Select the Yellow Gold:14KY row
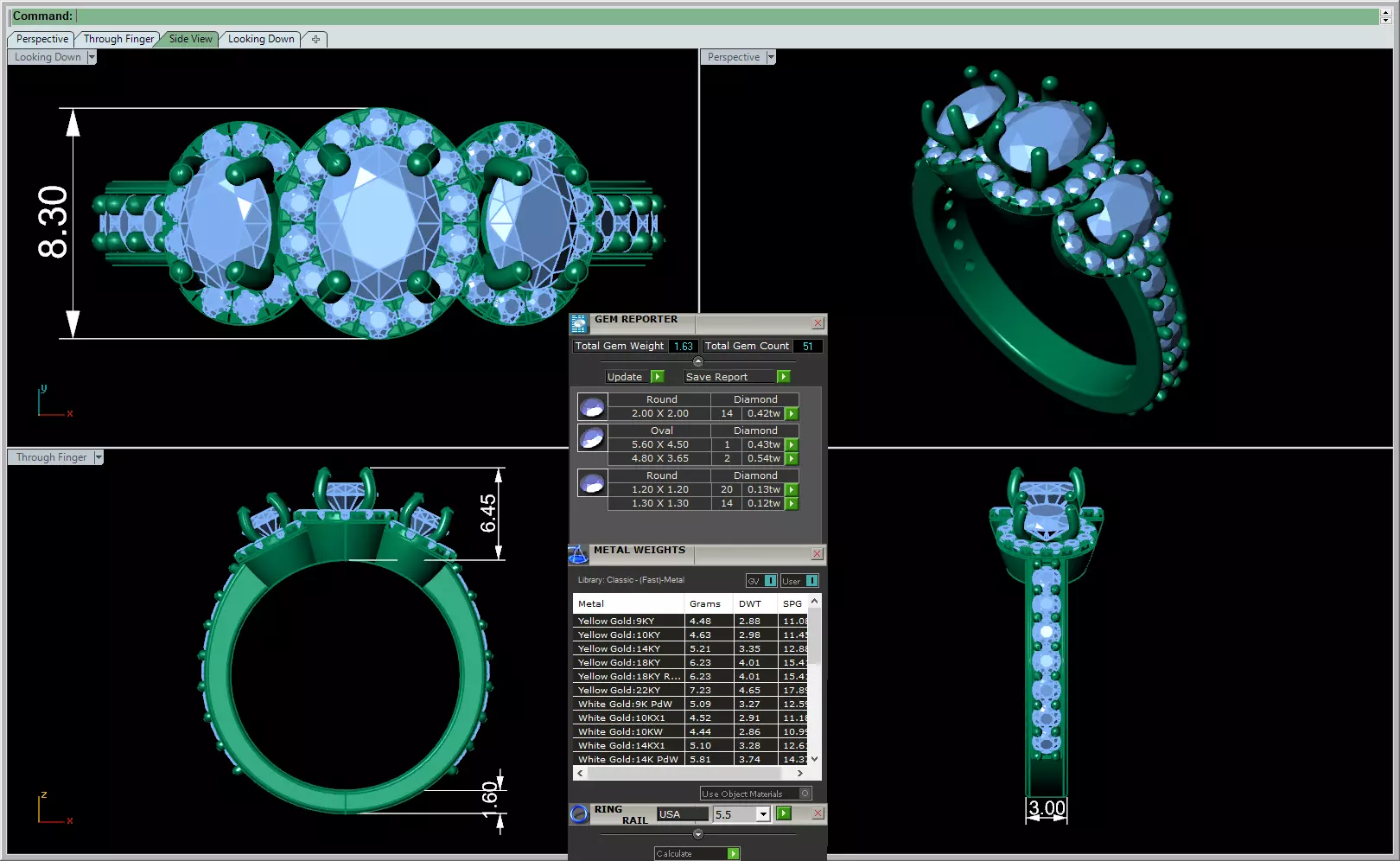 pos(690,648)
